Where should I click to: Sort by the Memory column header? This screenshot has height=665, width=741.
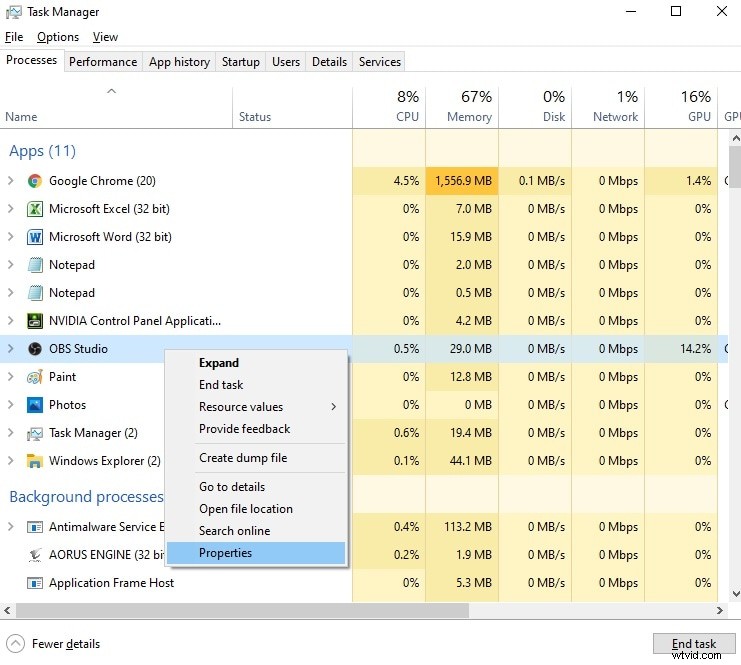coord(462,107)
